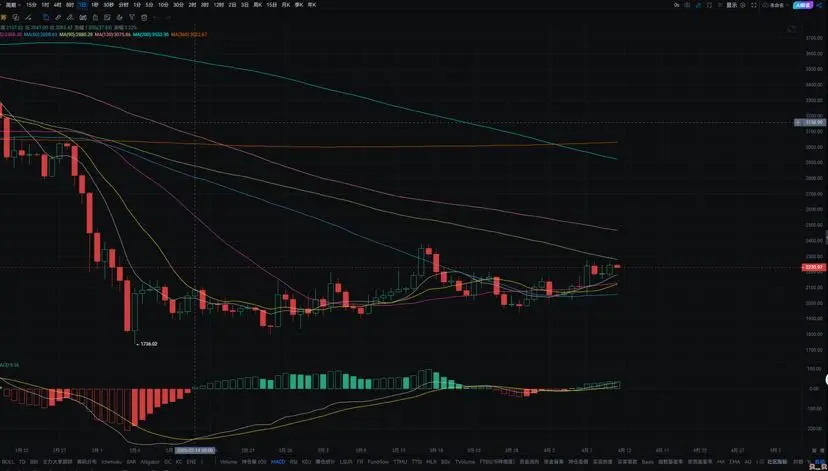
Task: Select the 8时 timeframe button
Action: coord(70,5)
